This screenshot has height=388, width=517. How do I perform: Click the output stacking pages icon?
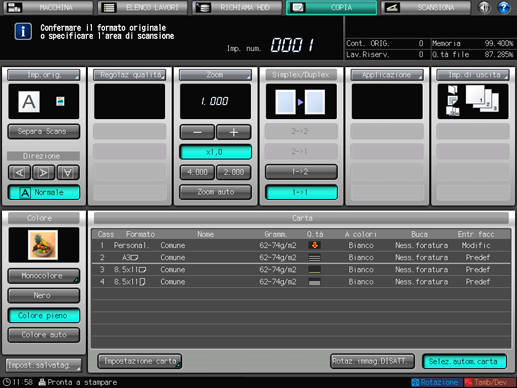point(482,98)
